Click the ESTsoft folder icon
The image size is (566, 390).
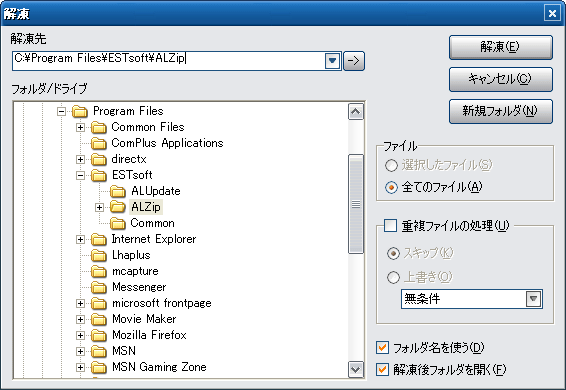pos(99,176)
